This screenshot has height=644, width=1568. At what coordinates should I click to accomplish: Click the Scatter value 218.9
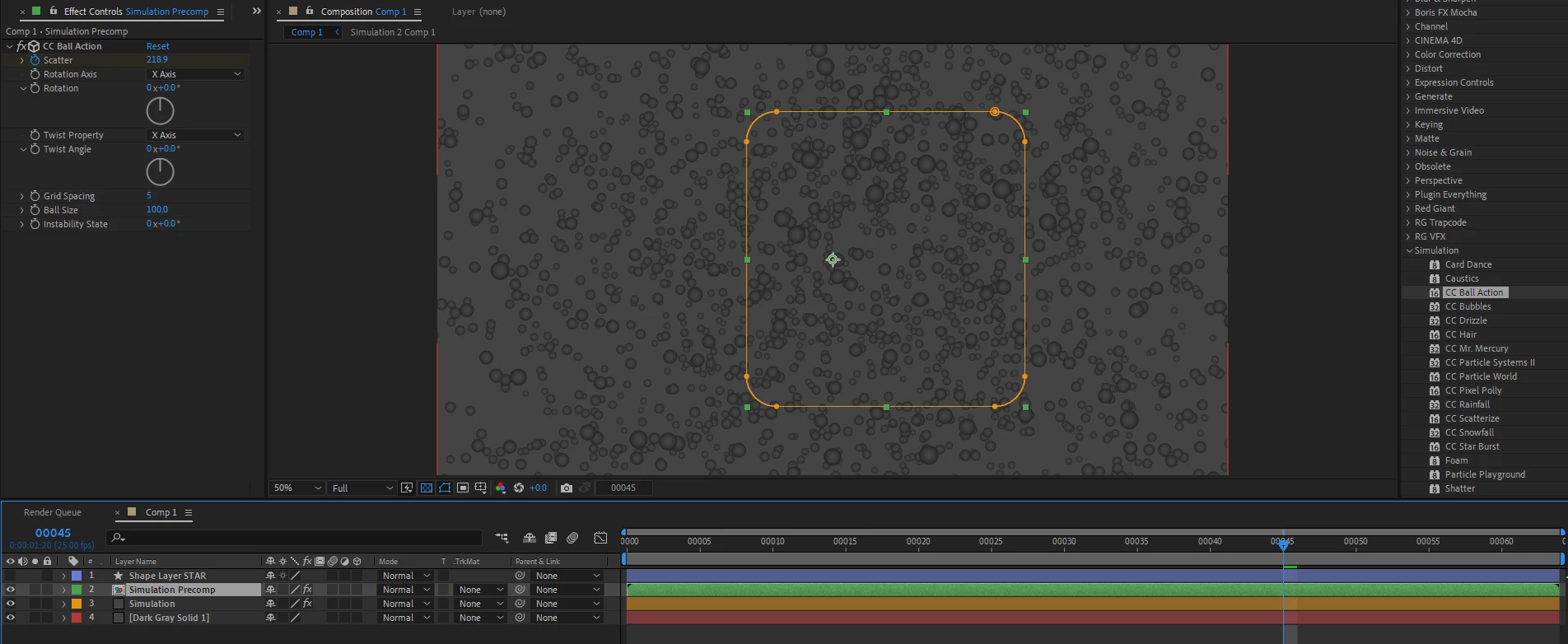[x=157, y=59]
